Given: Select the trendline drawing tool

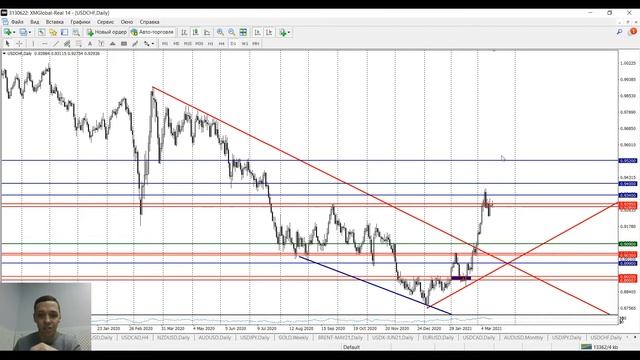Looking at the screenshot, I should [56, 43].
